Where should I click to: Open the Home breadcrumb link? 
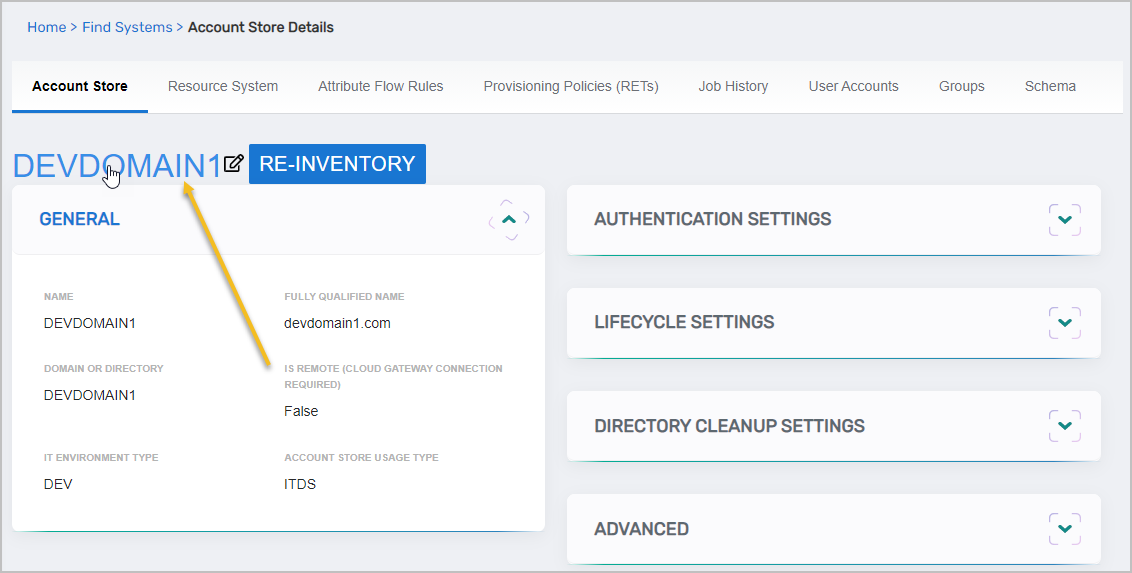46,27
